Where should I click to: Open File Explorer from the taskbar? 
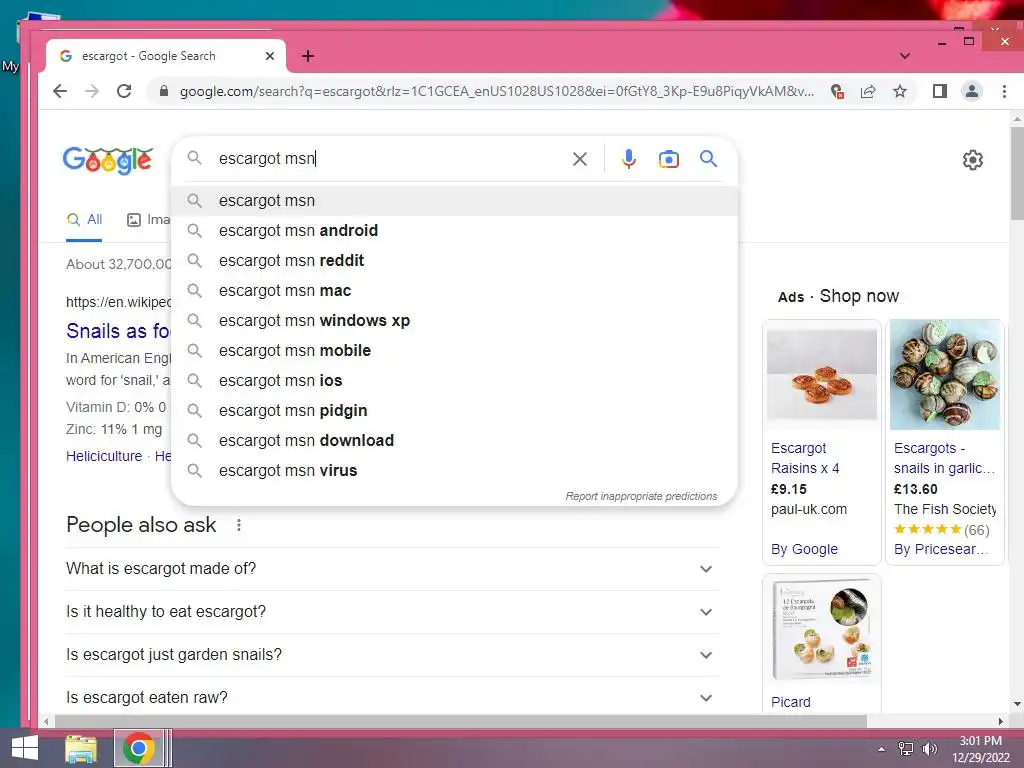pyautogui.click(x=81, y=748)
